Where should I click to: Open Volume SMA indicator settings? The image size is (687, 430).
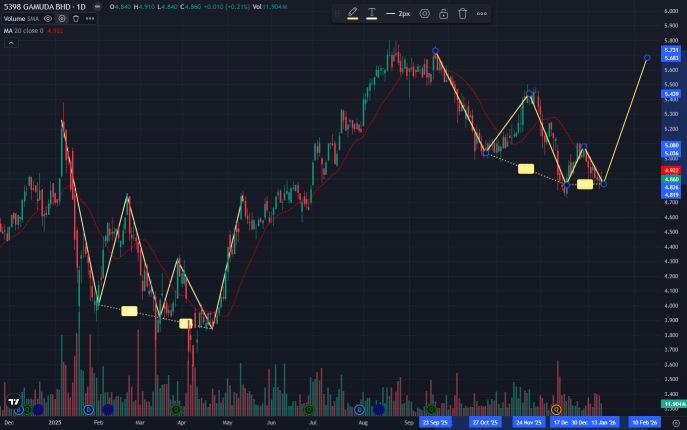[62, 19]
